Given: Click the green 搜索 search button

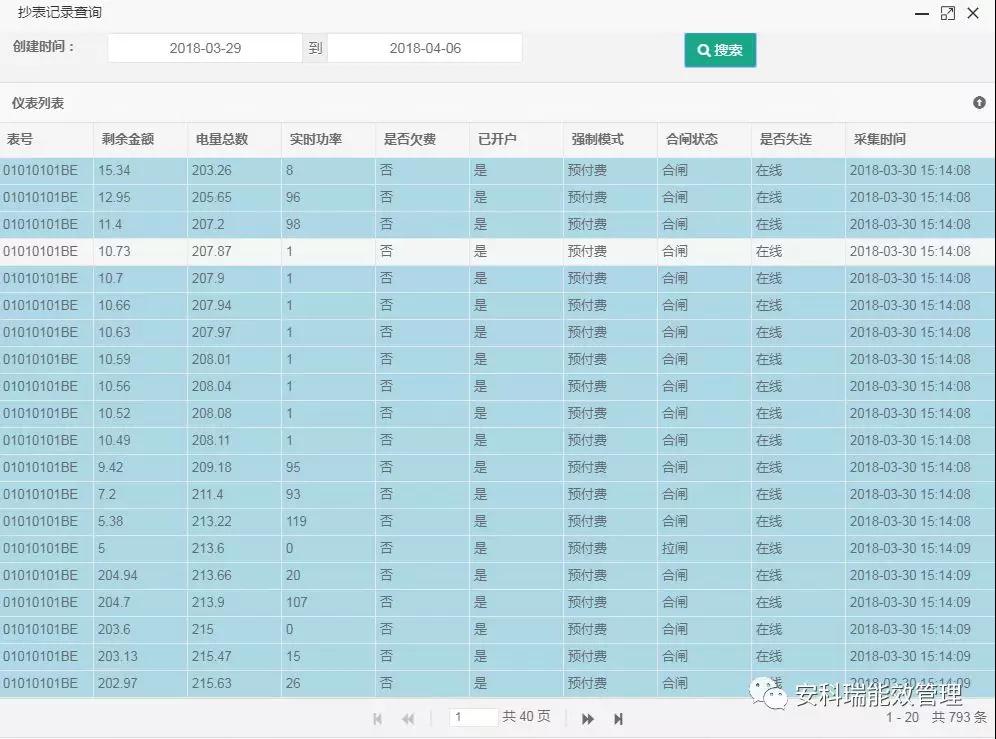Looking at the screenshot, I should [x=720, y=50].
